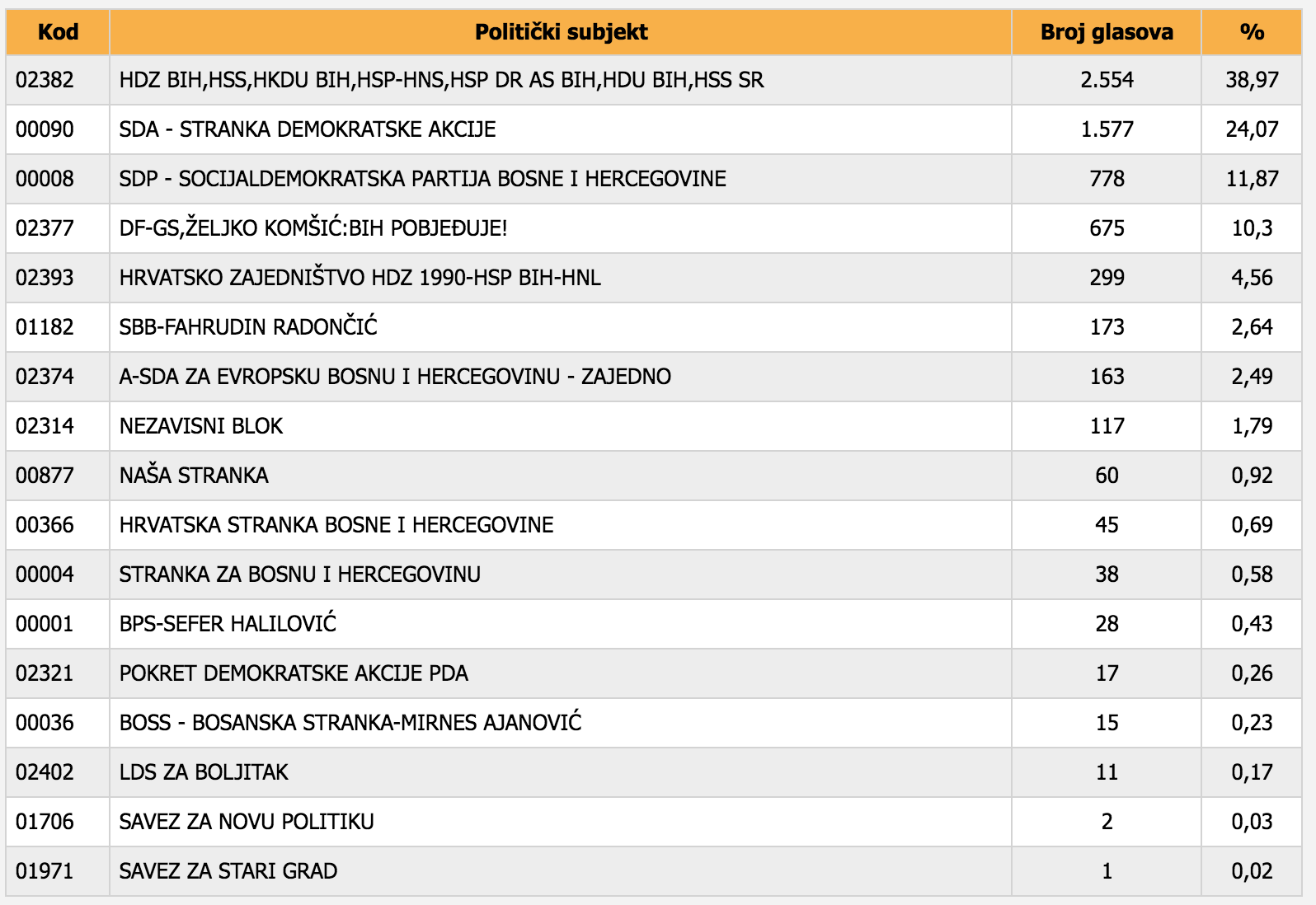The height and width of the screenshot is (905, 1316).
Task: Select SDA - Stranka Demokratske Akcije row
Action: click(308, 129)
